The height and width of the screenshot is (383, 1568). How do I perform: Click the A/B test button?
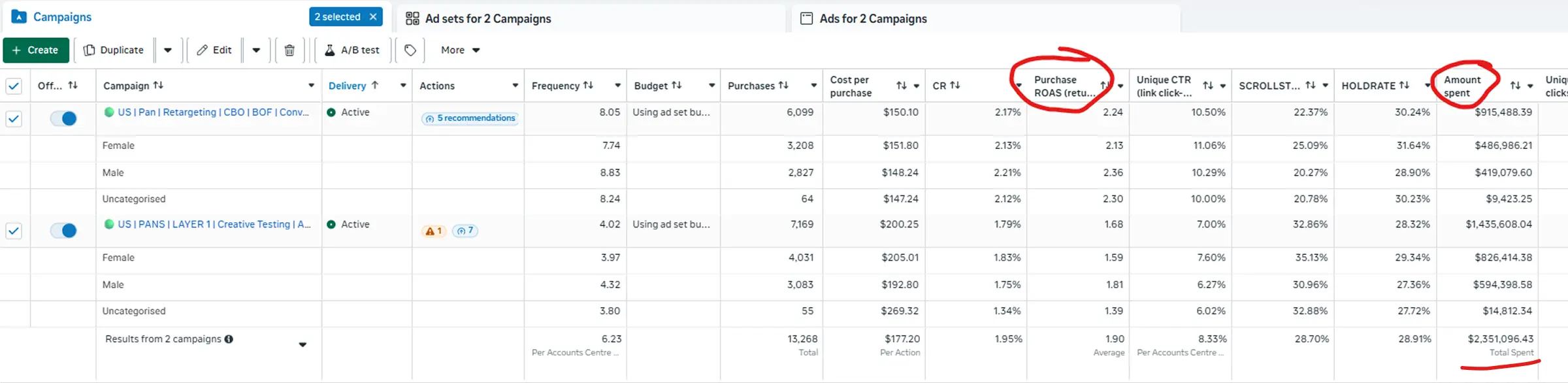coord(352,50)
